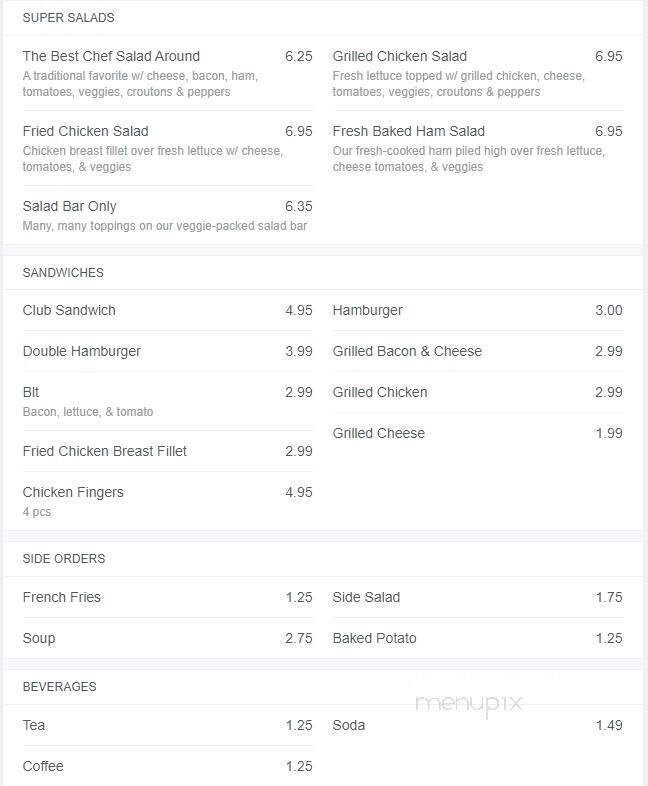Viewport: 648px width, 786px height.
Task: Click the BEVERAGES section header
Action: pos(59,687)
